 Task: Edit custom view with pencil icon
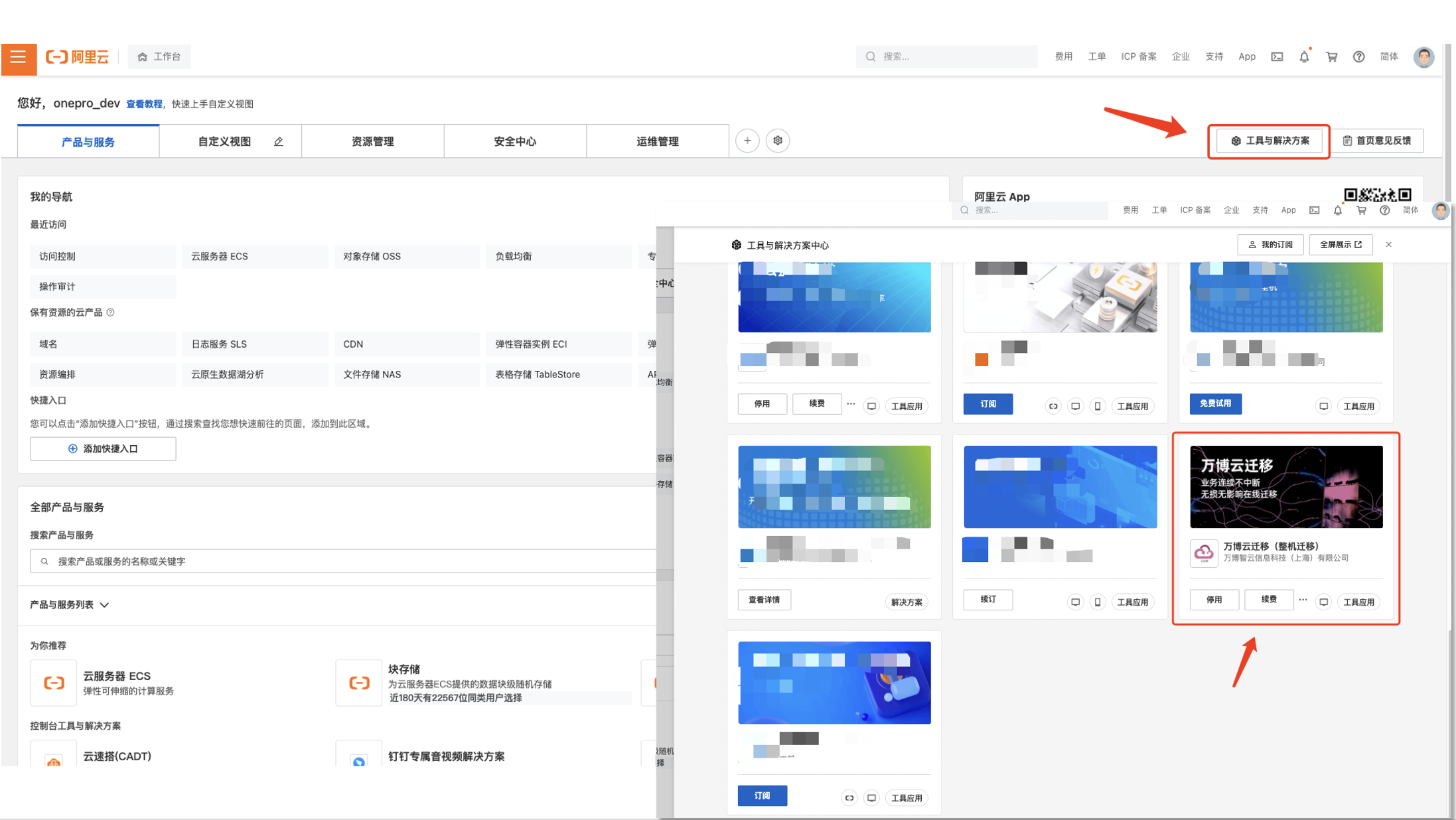coord(279,141)
